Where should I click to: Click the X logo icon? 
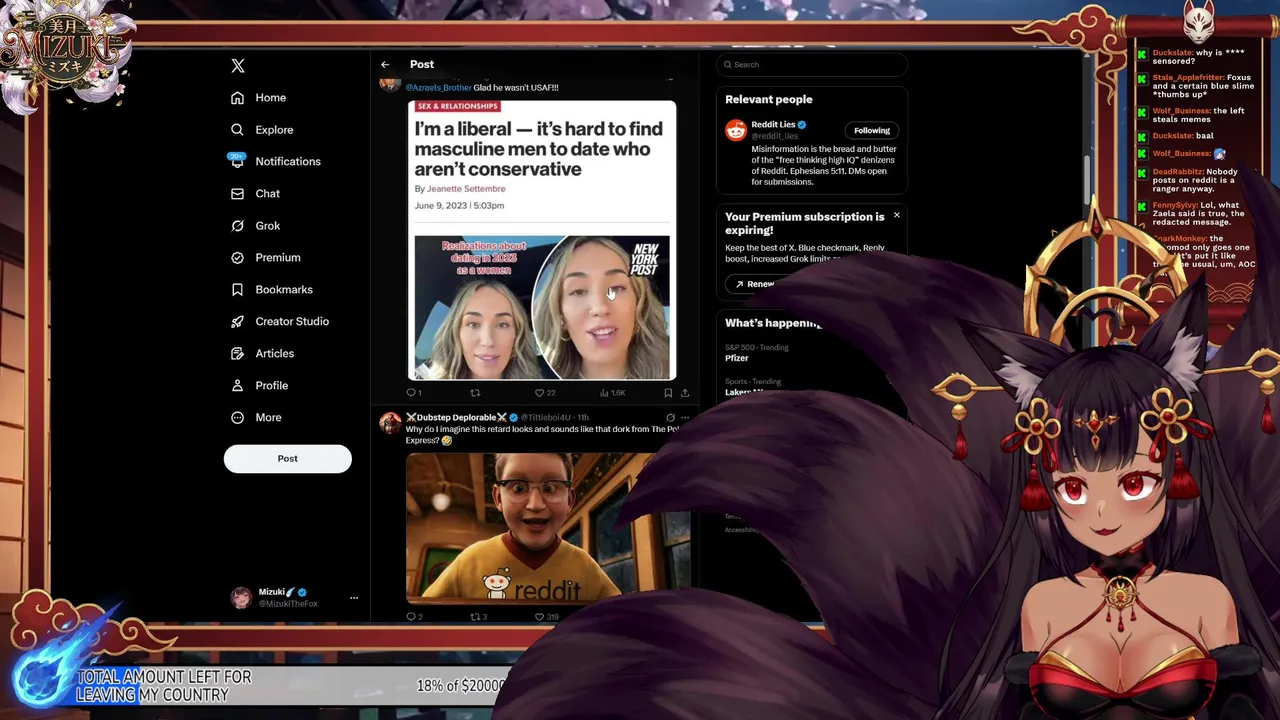(238, 65)
